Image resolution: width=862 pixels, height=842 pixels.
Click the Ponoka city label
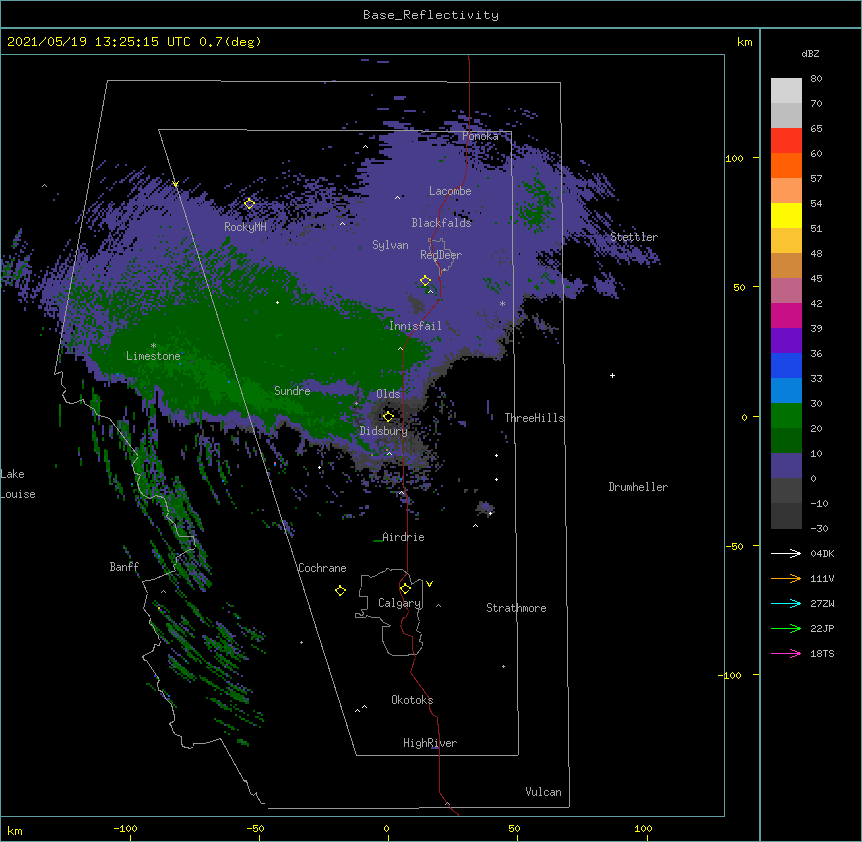pyautogui.click(x=480, y=136)
